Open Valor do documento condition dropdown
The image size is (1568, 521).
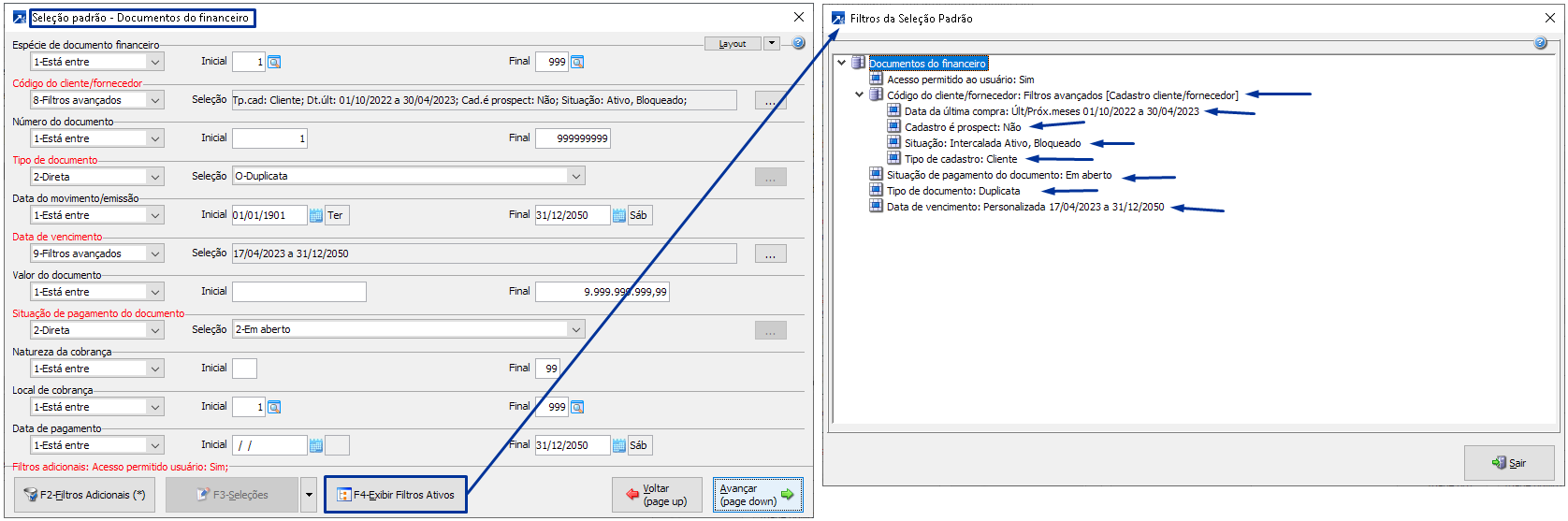[x=155, y=292]
